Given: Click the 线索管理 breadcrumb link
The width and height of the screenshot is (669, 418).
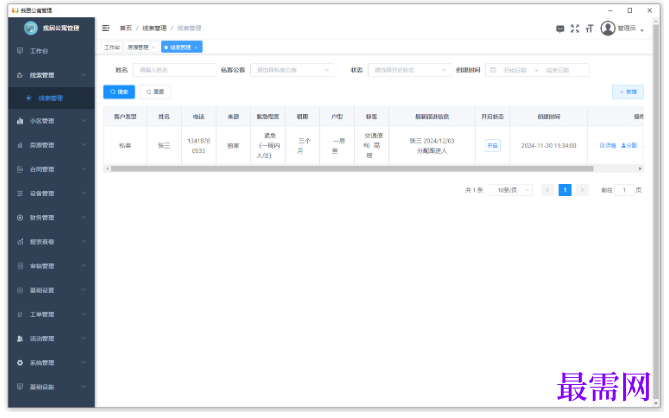Looking at the screenshot, I should (x=154, y=28).
